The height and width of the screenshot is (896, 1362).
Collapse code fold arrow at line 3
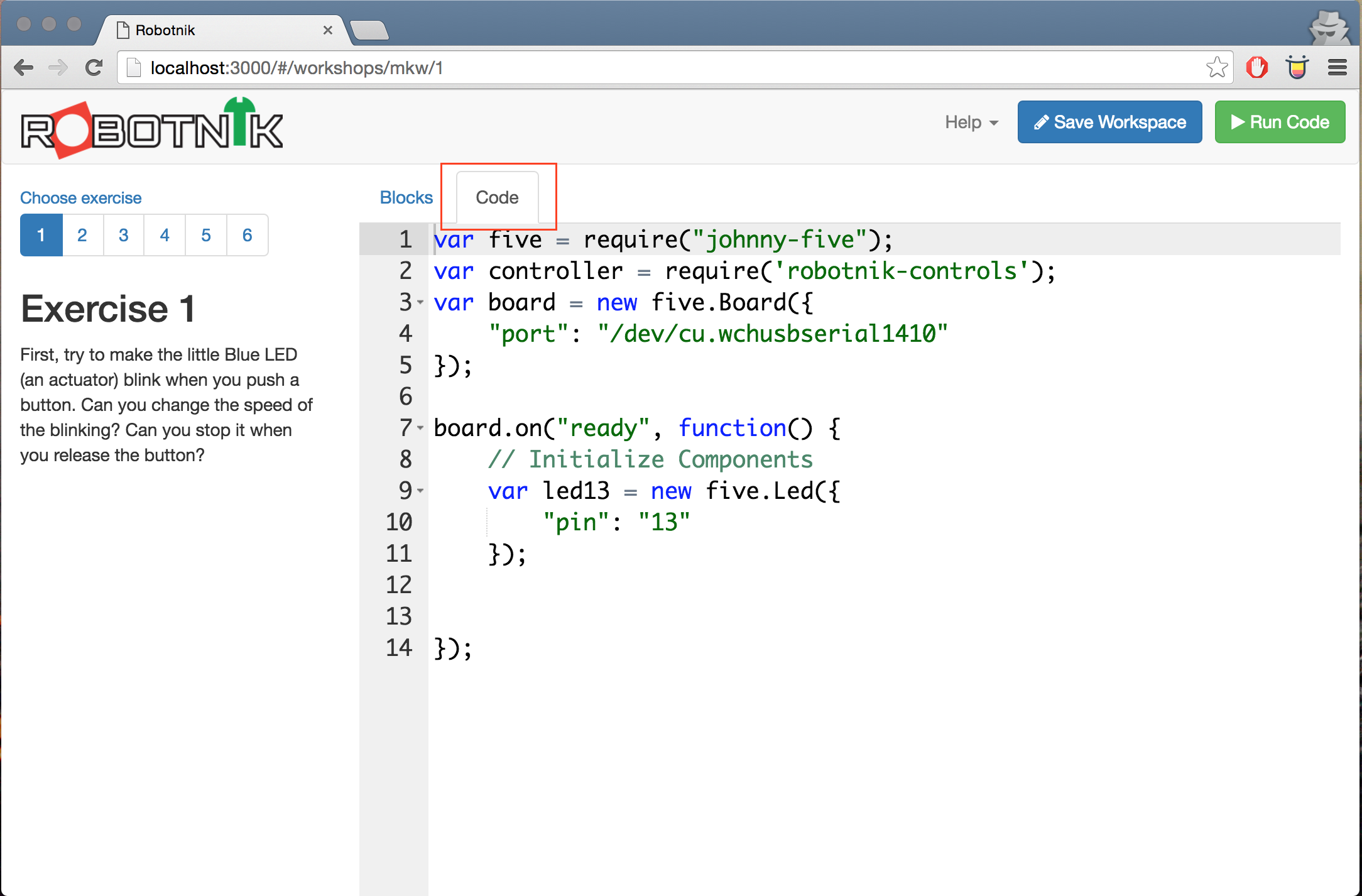pos(420,302)
